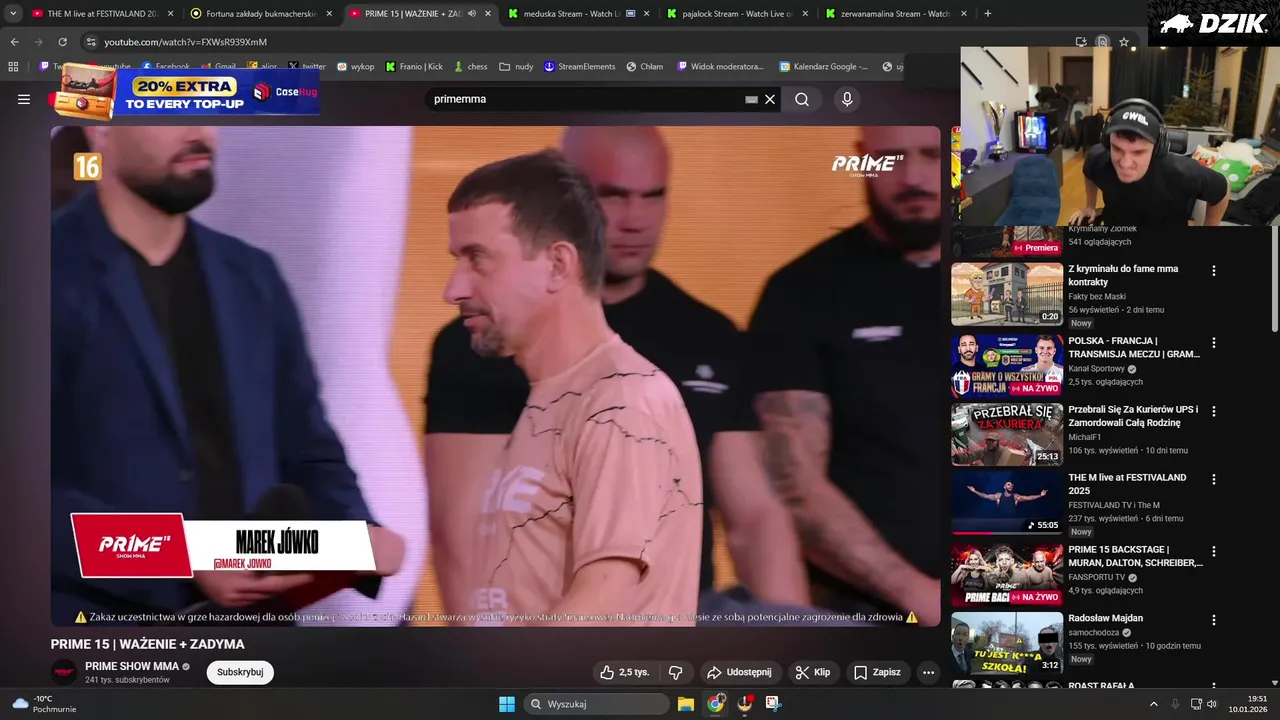
Task: Open a new browser tab
Action: (988, 14)
